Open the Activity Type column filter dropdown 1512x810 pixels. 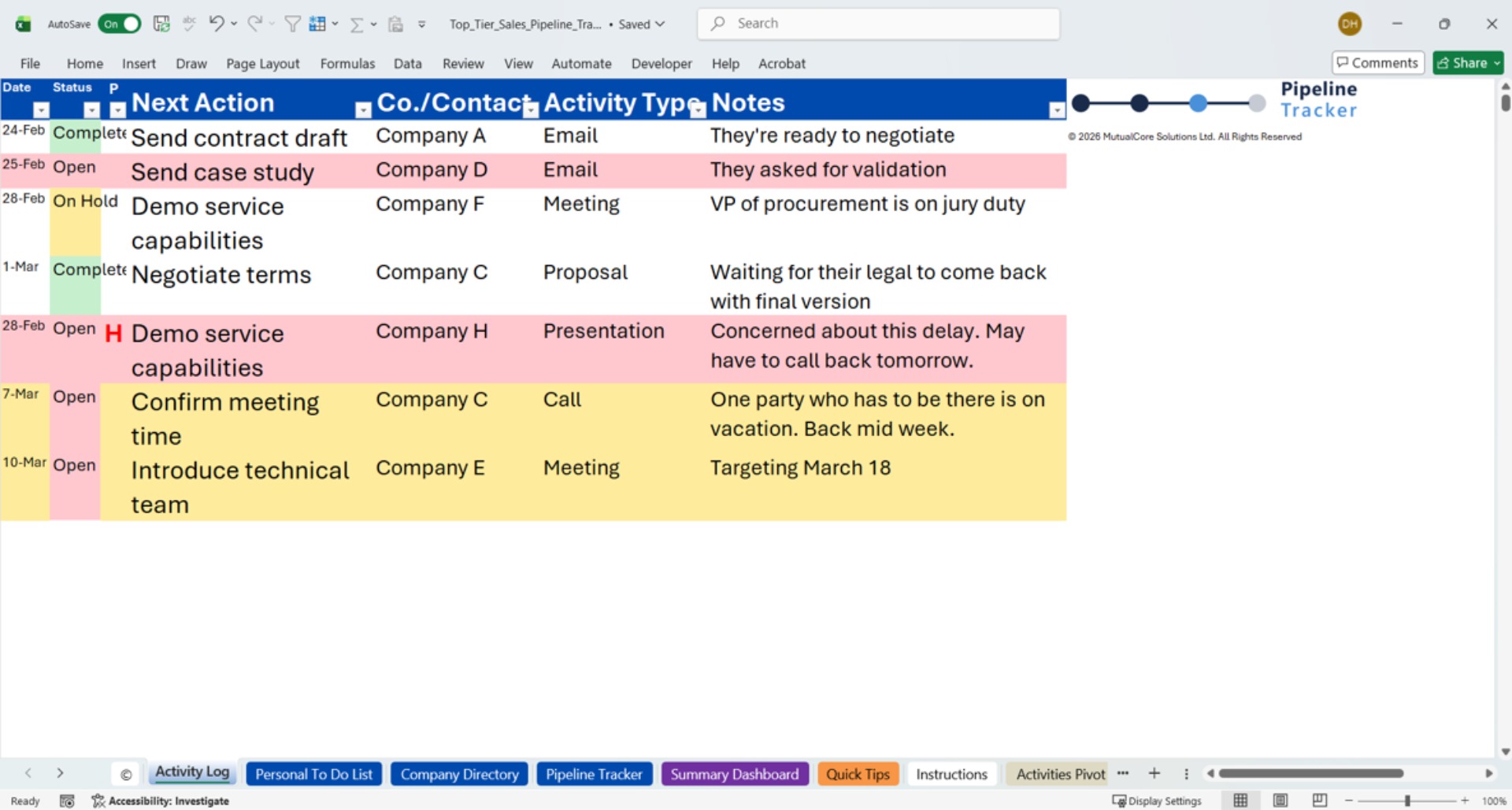[698, 109]
